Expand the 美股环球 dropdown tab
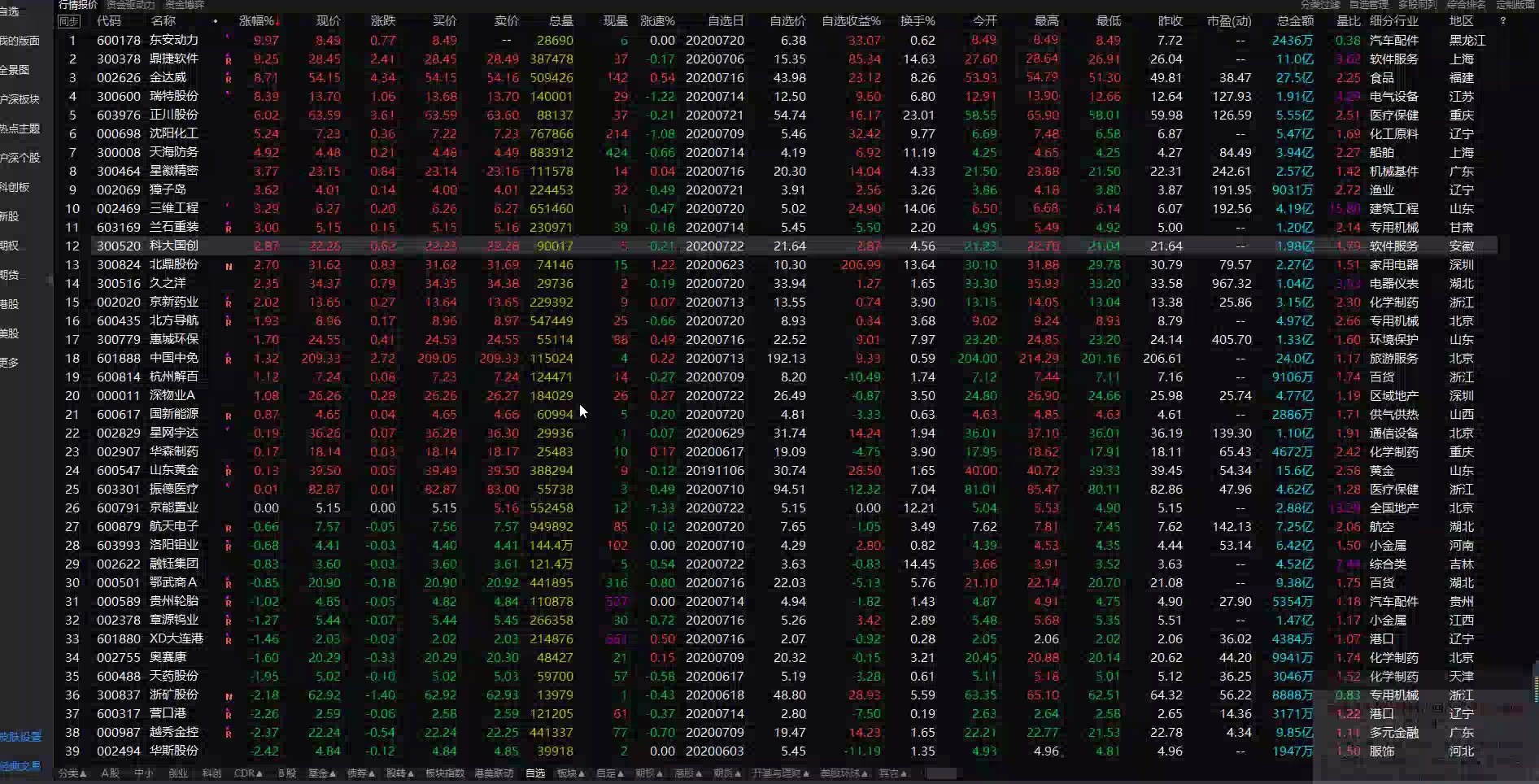The width and height of the screenshot is (1539, 784). [844, 773]
